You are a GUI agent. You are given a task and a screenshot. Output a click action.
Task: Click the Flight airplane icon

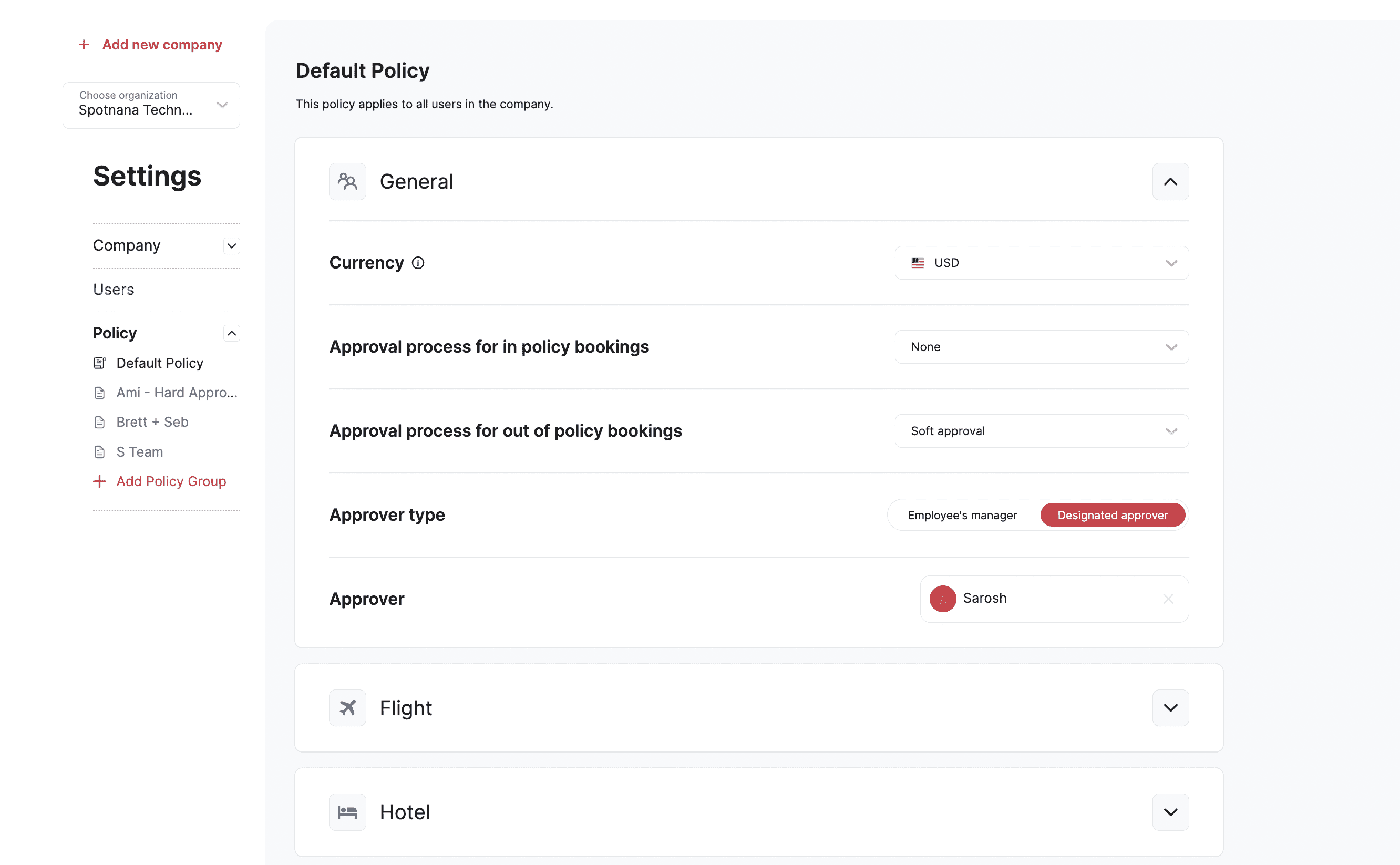(x=347, y=708)
